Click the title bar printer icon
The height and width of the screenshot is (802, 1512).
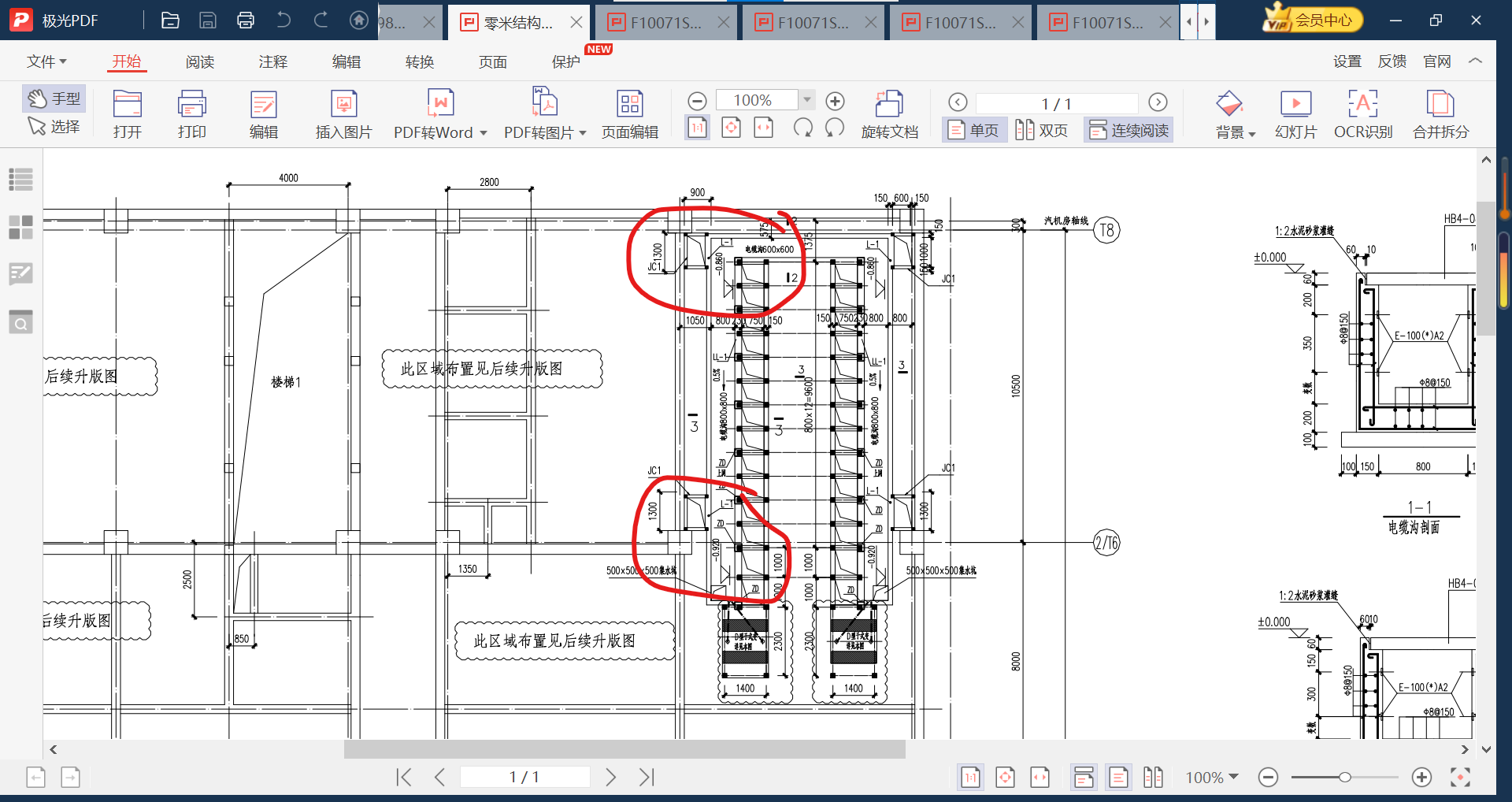click(x=246, y=20)
